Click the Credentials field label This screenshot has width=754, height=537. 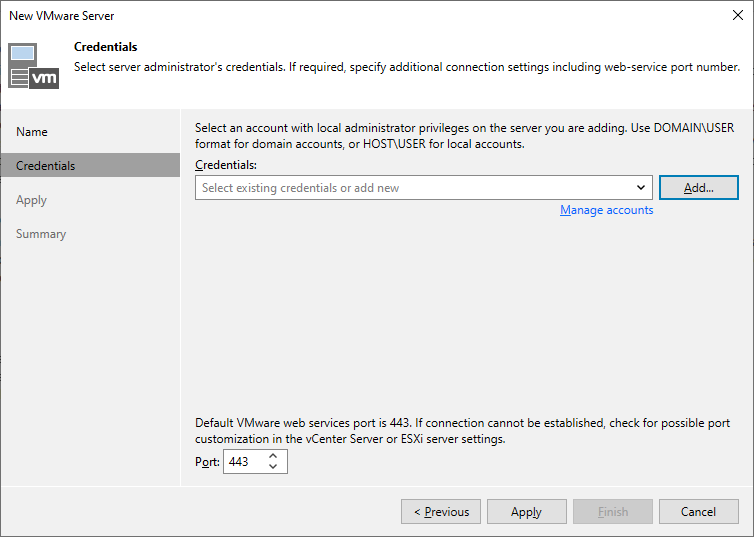226,165
